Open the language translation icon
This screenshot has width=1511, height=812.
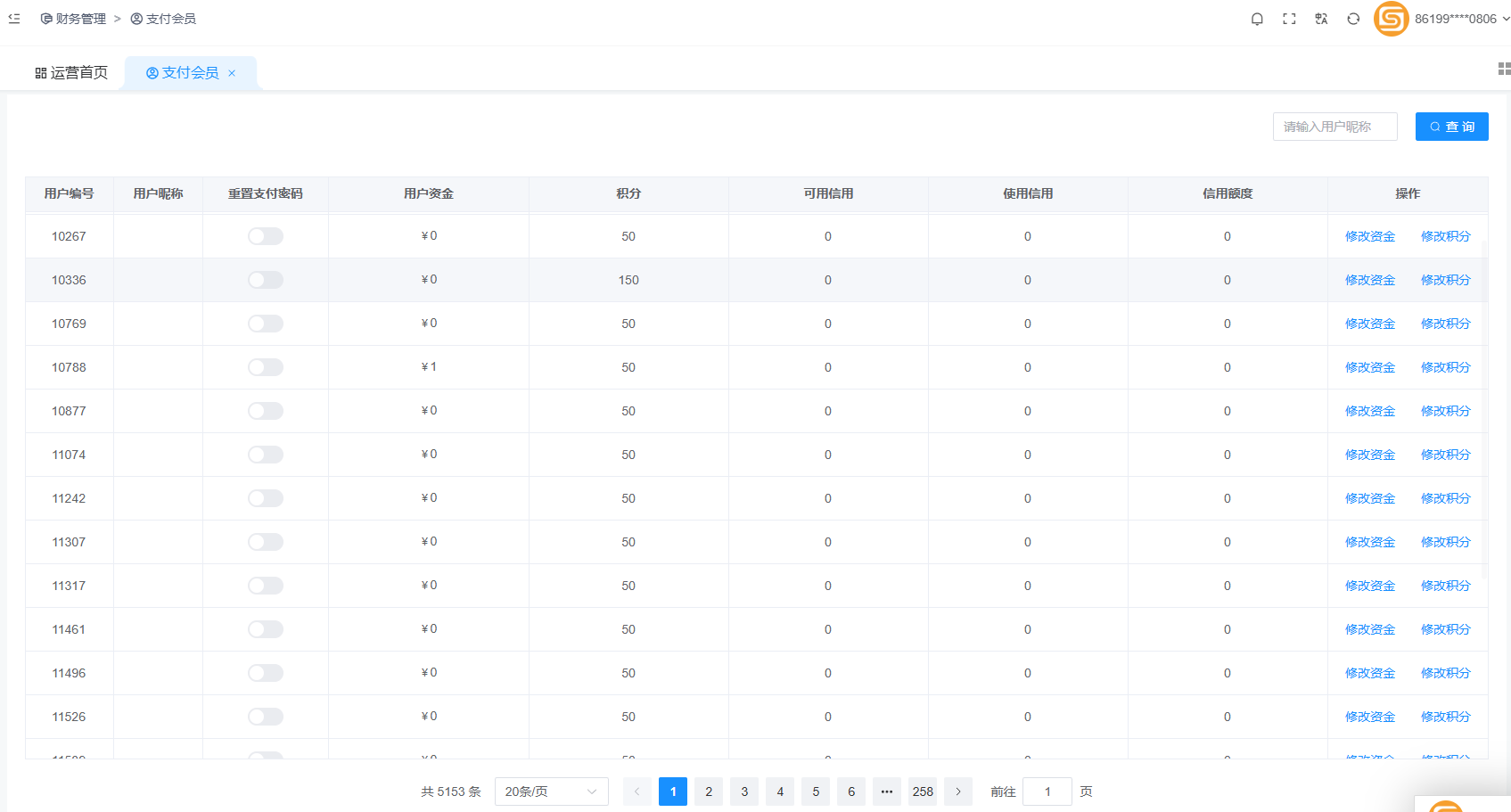click(x=1321, y=19)
